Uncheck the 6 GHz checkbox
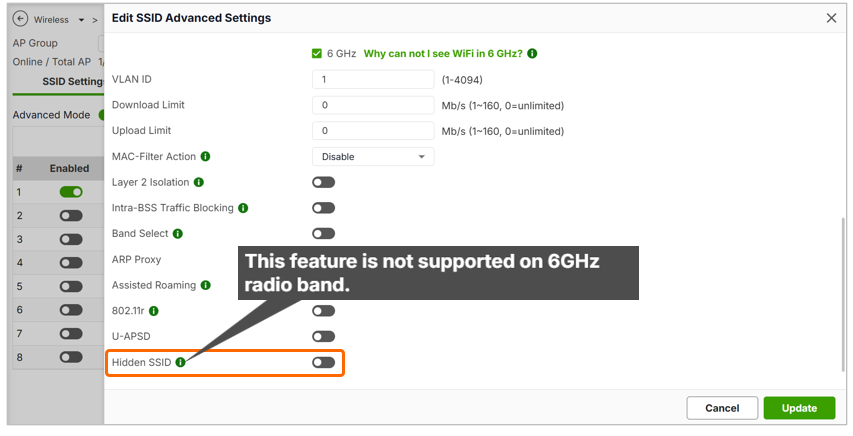 (317, 53)
